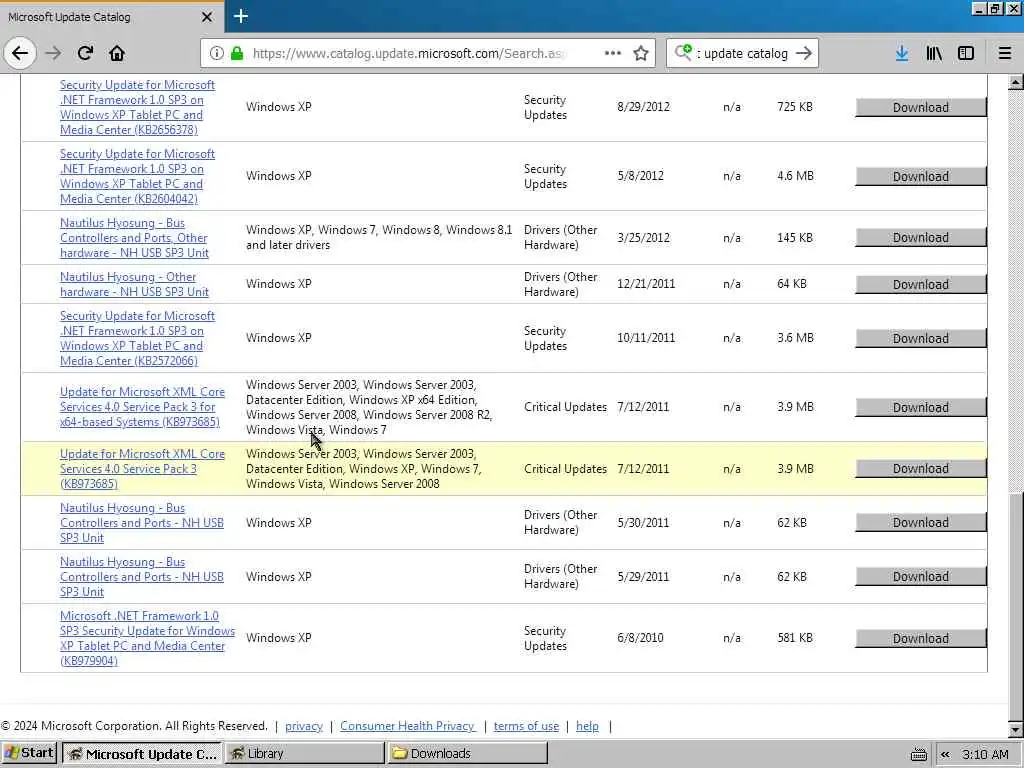1024x768 pixels.
Task: Click the scrollbar down arrow
Action: click(x=1016, y=729)
